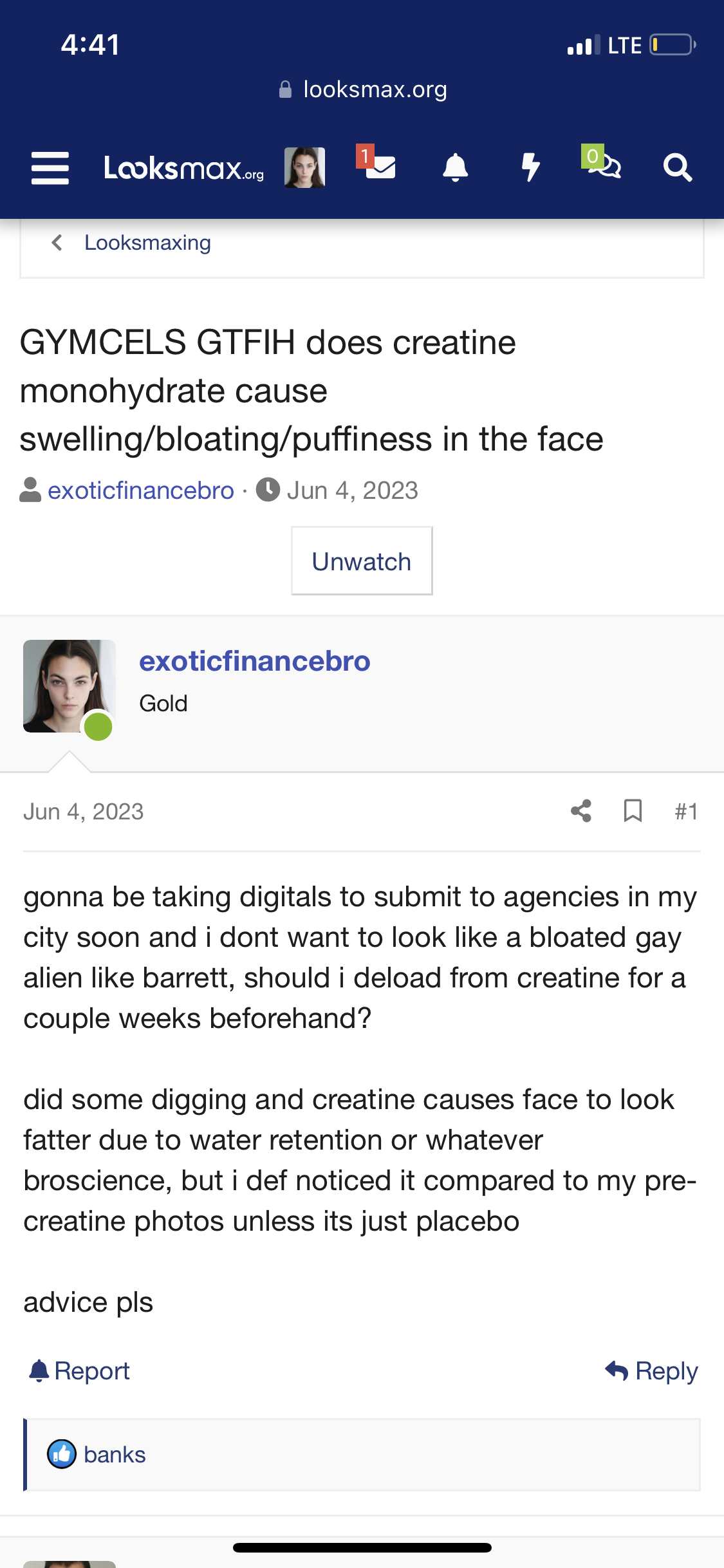Report the first post
724x1568 pixels.
(x=80, y=1370)
